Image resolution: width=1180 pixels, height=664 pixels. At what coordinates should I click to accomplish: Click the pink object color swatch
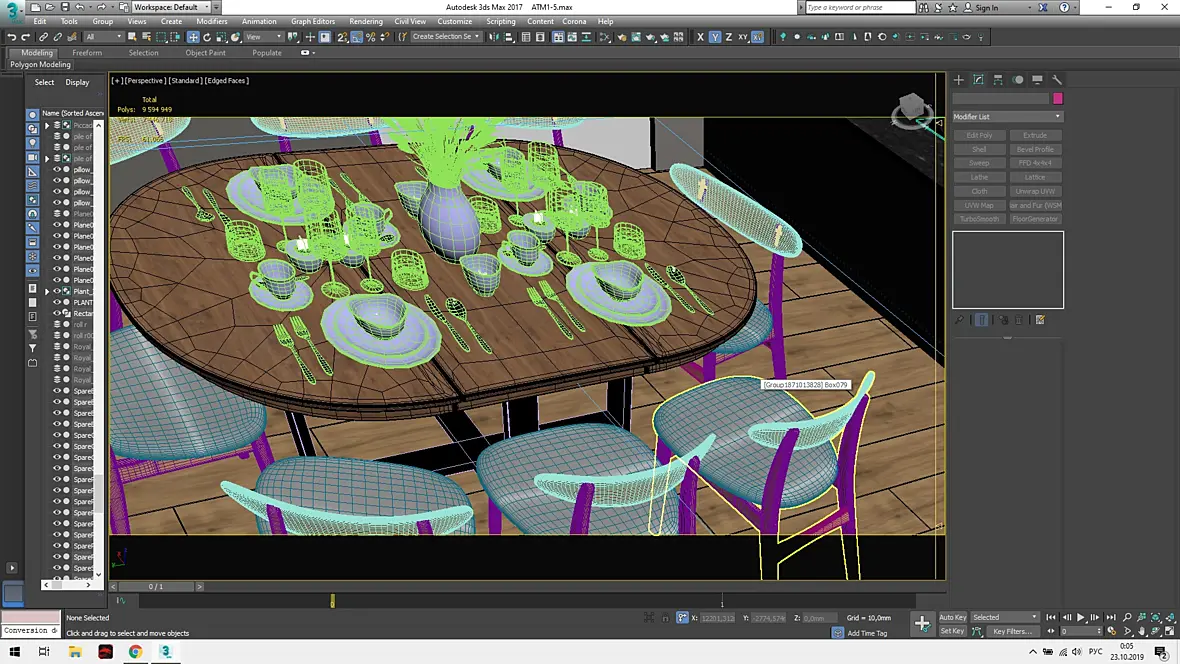1058,99
